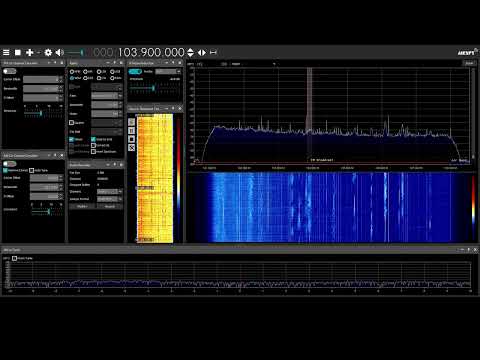
Task: Stop the radio with the square button
Action: 18,52
